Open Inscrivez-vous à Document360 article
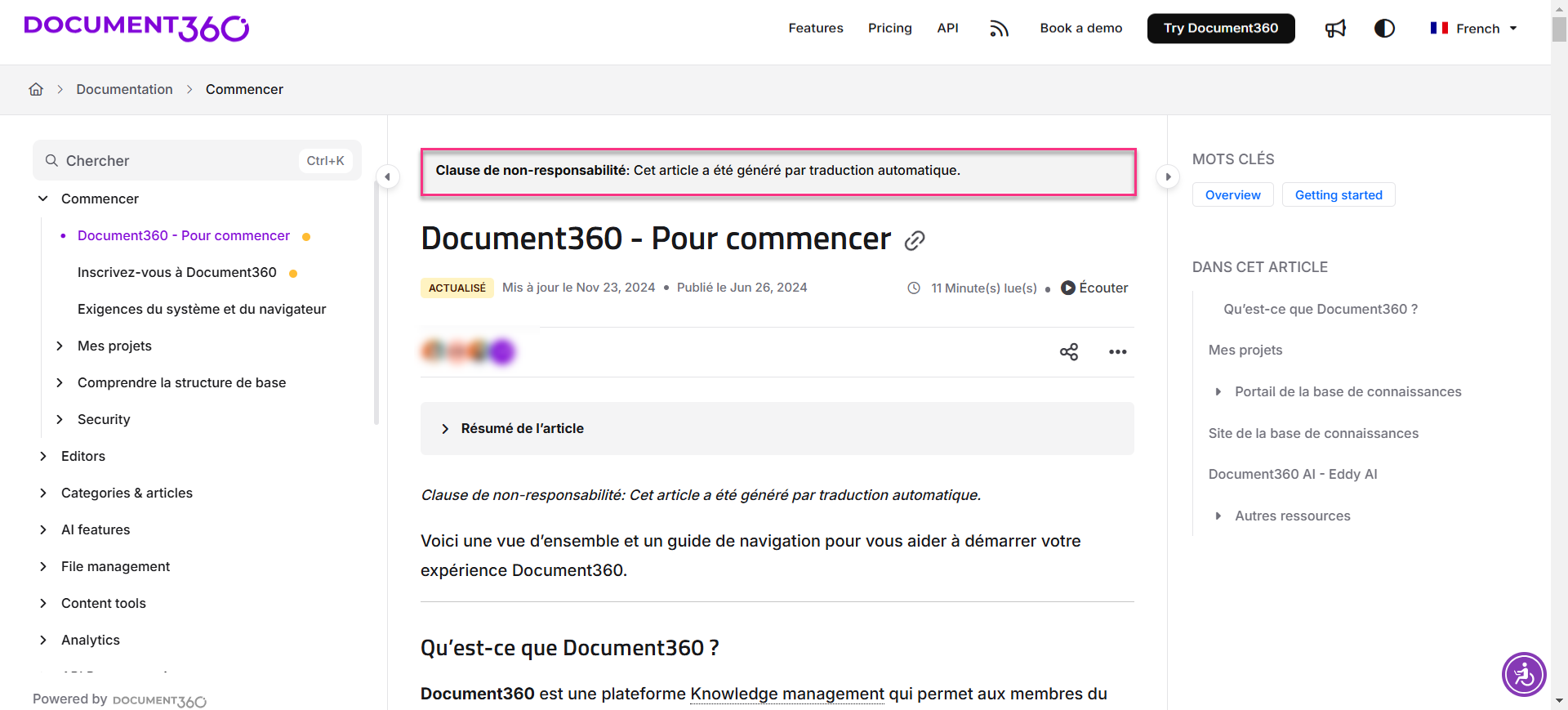1568x710 pixels. [177, 272]
